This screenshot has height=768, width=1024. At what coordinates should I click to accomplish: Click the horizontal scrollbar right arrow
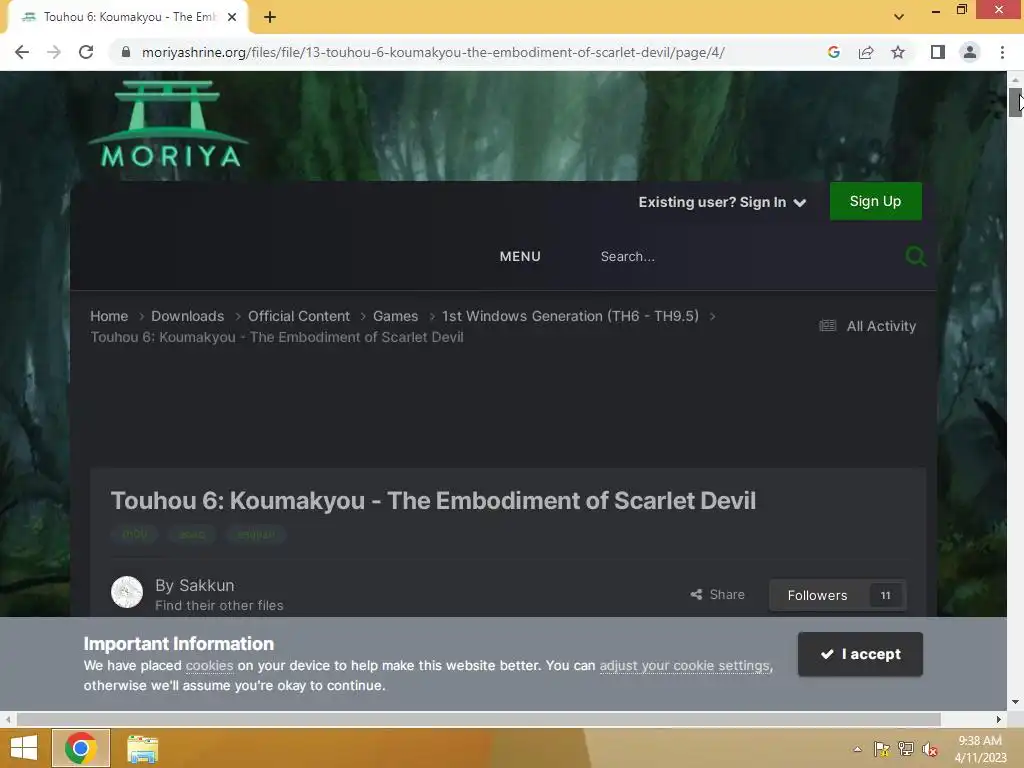pyautogui.click(x=999, y=719)
